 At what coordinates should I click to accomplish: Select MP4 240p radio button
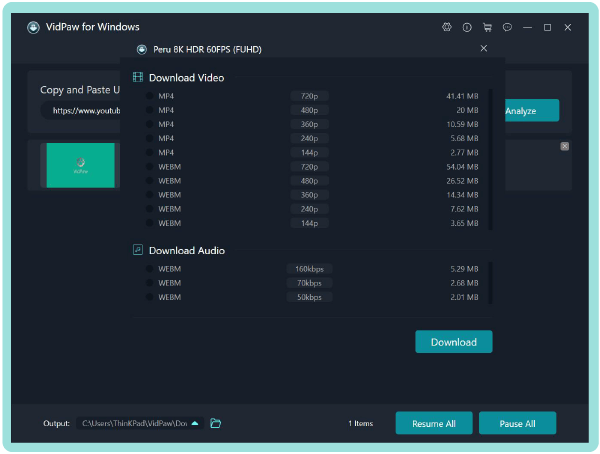[x=150, y=138]
